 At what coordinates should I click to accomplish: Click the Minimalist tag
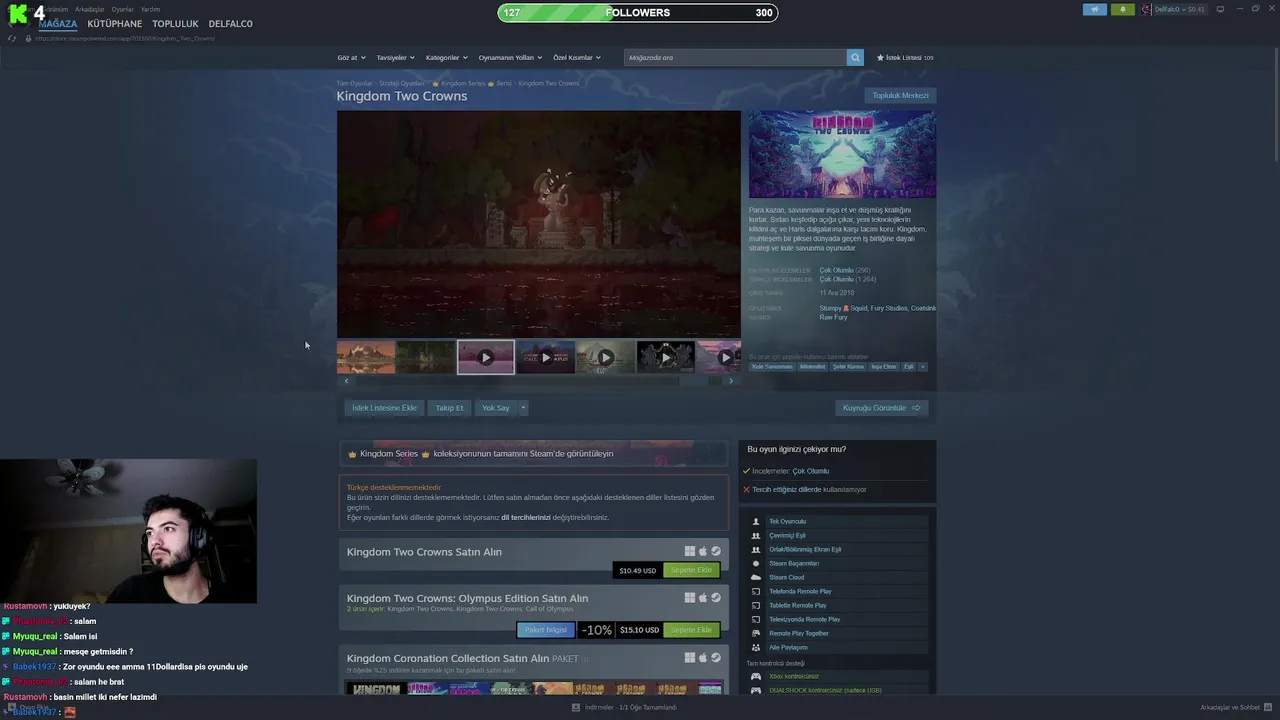813,367
